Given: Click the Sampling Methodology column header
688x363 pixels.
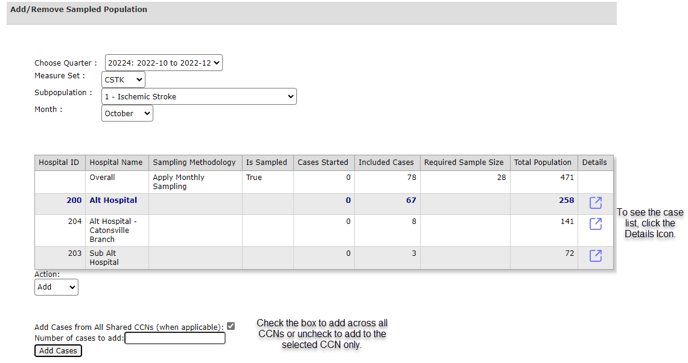Looking at the screenshot, I should pos(194,162).
